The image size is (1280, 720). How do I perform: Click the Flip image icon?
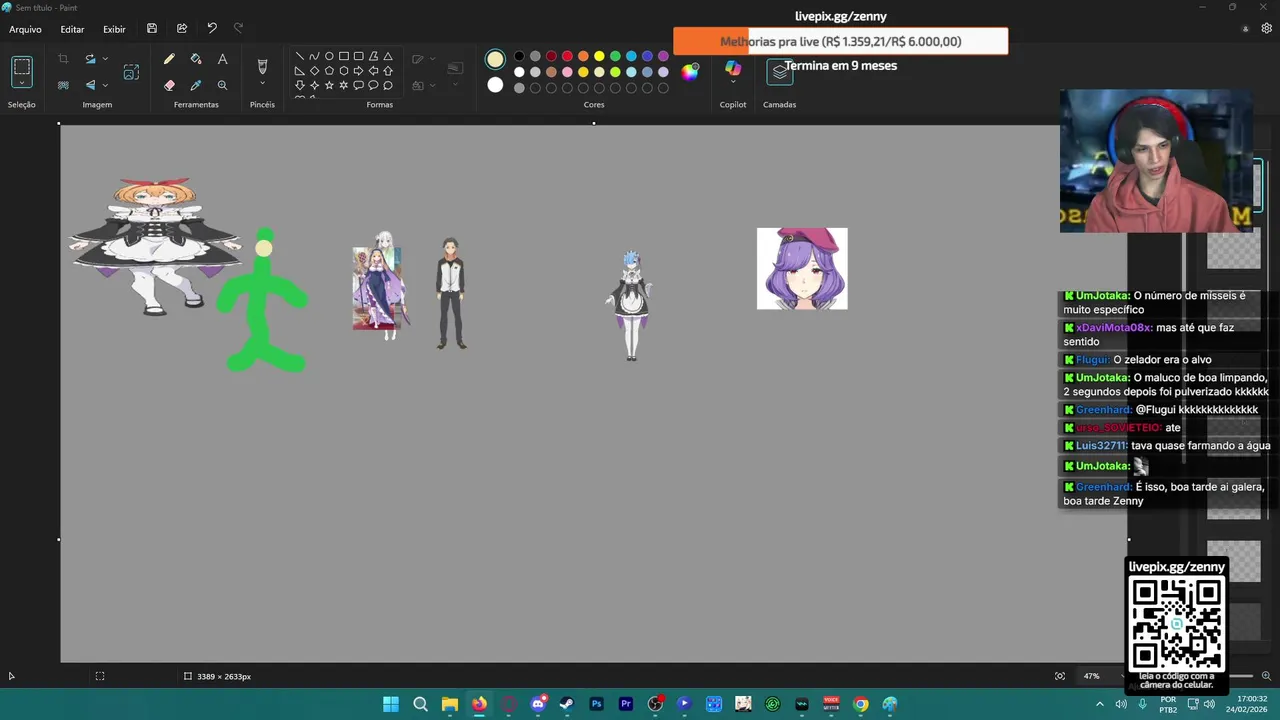(90, 85)
